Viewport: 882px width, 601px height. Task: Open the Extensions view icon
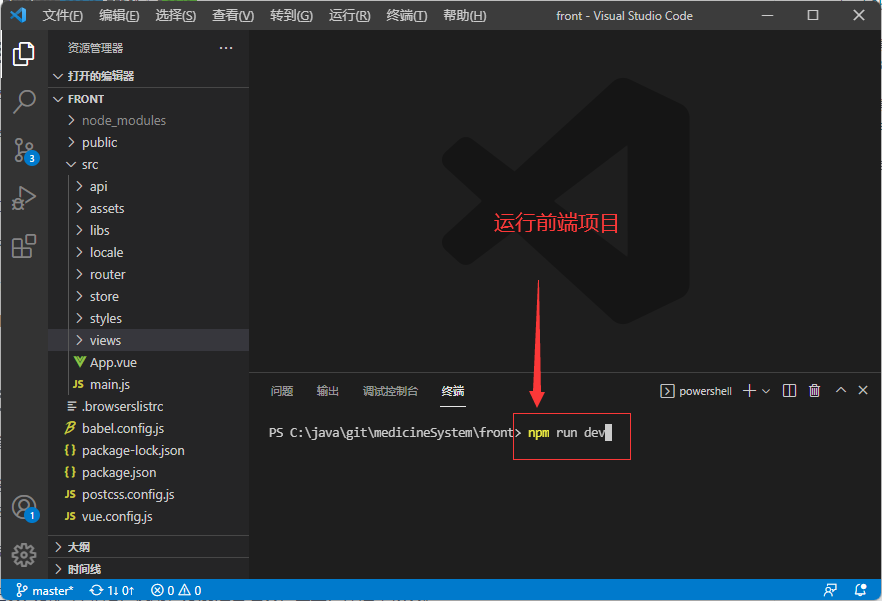tap(24, 246)
